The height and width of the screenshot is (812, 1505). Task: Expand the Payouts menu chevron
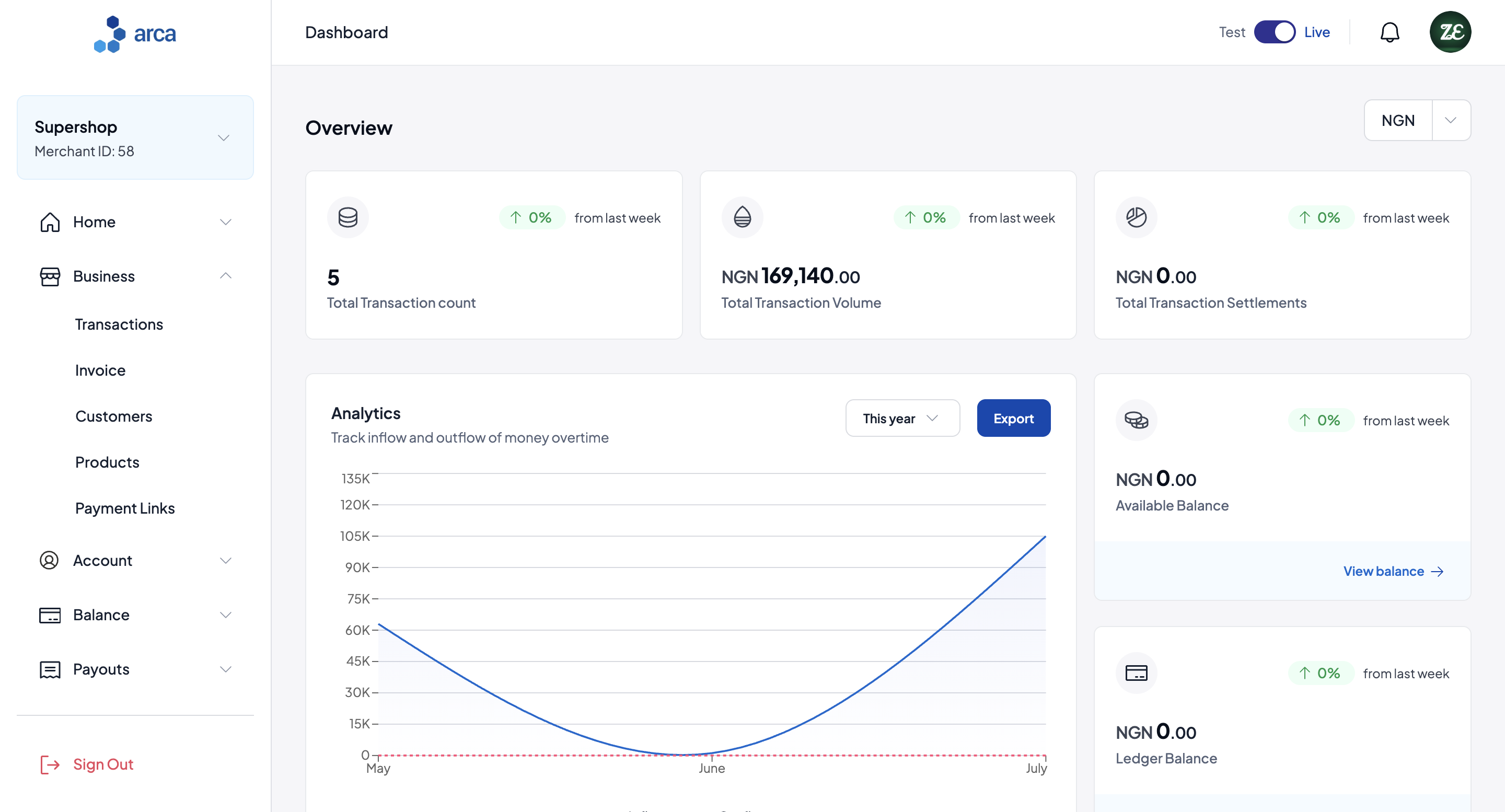pos(226,669)
